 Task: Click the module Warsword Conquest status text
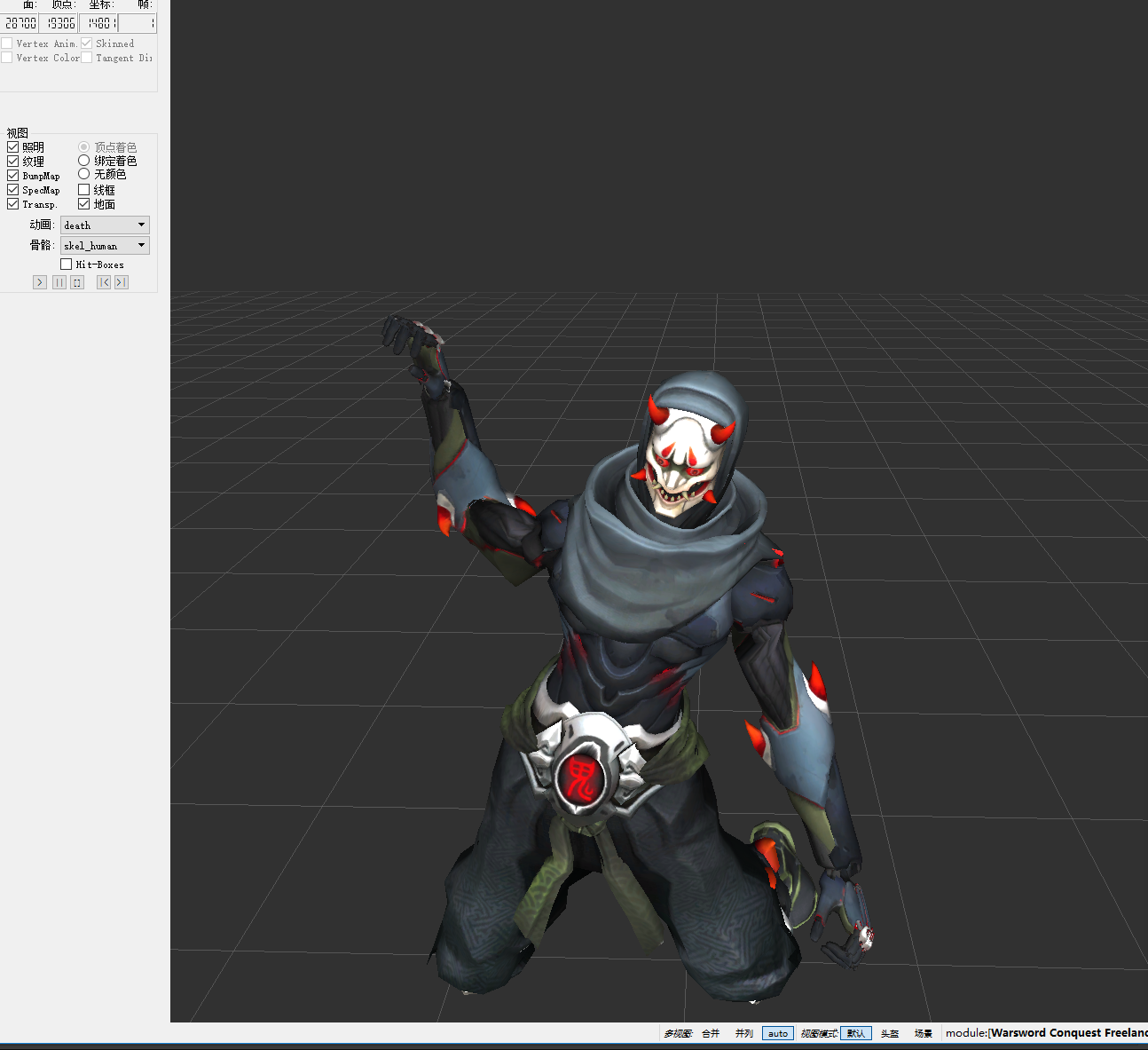(1046, 1033)
